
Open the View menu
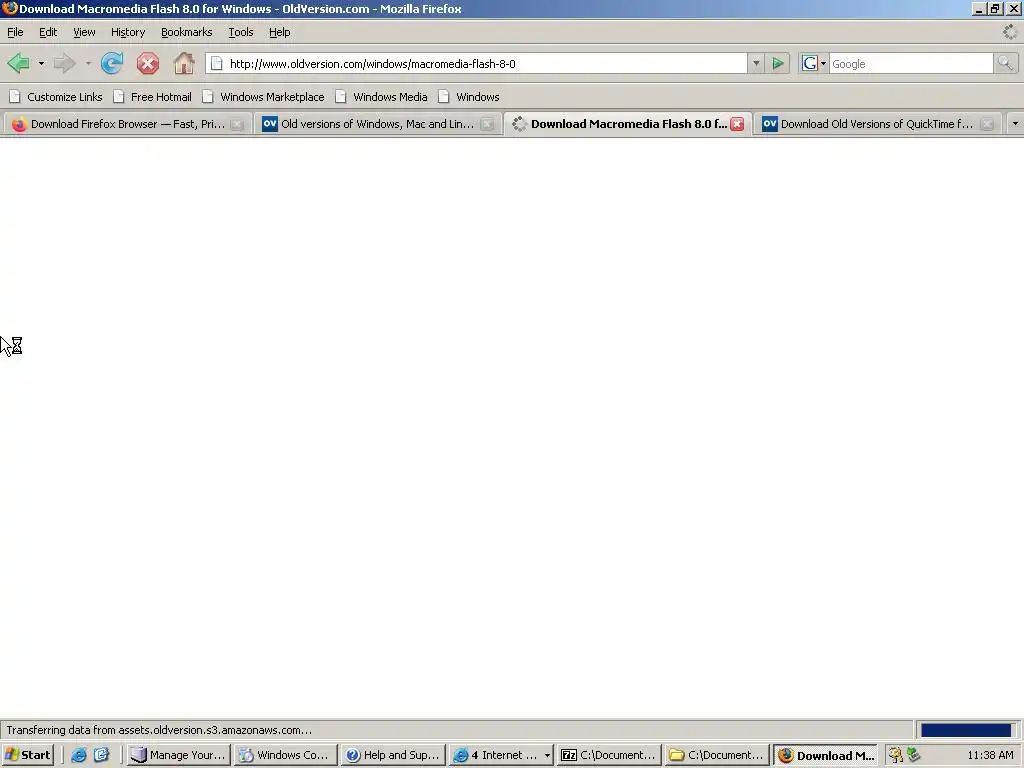(84, 32)
